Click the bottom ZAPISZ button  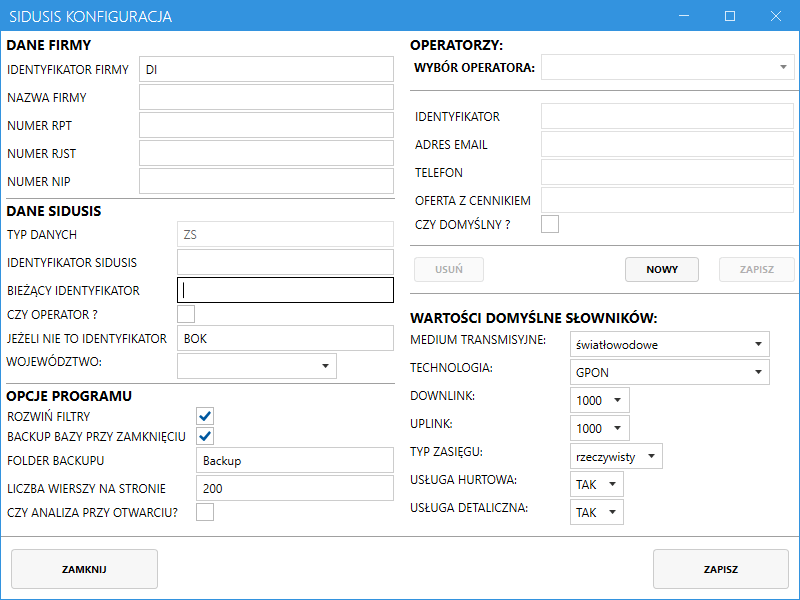[x=720, y=569]
